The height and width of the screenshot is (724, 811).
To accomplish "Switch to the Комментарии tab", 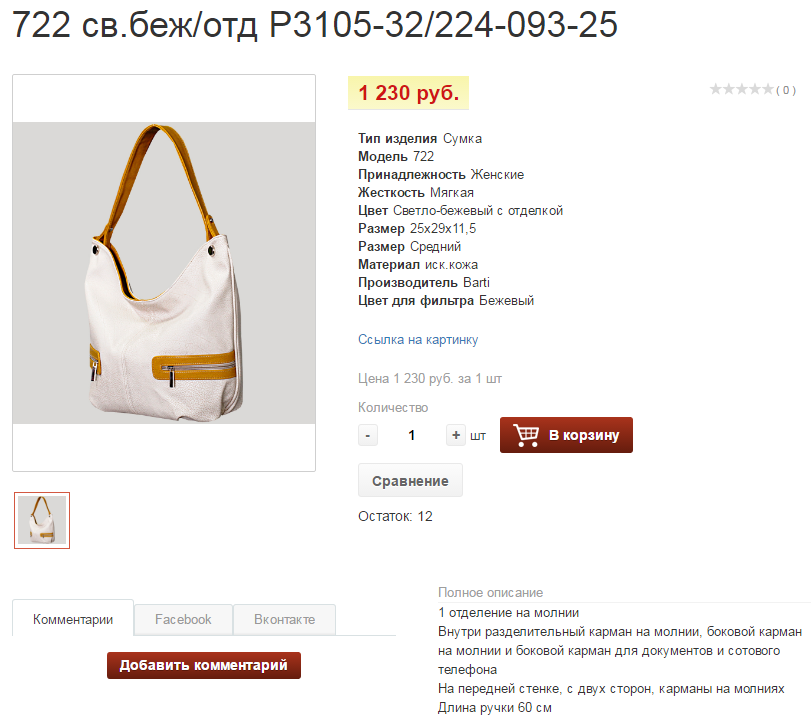I will point(73,619).
